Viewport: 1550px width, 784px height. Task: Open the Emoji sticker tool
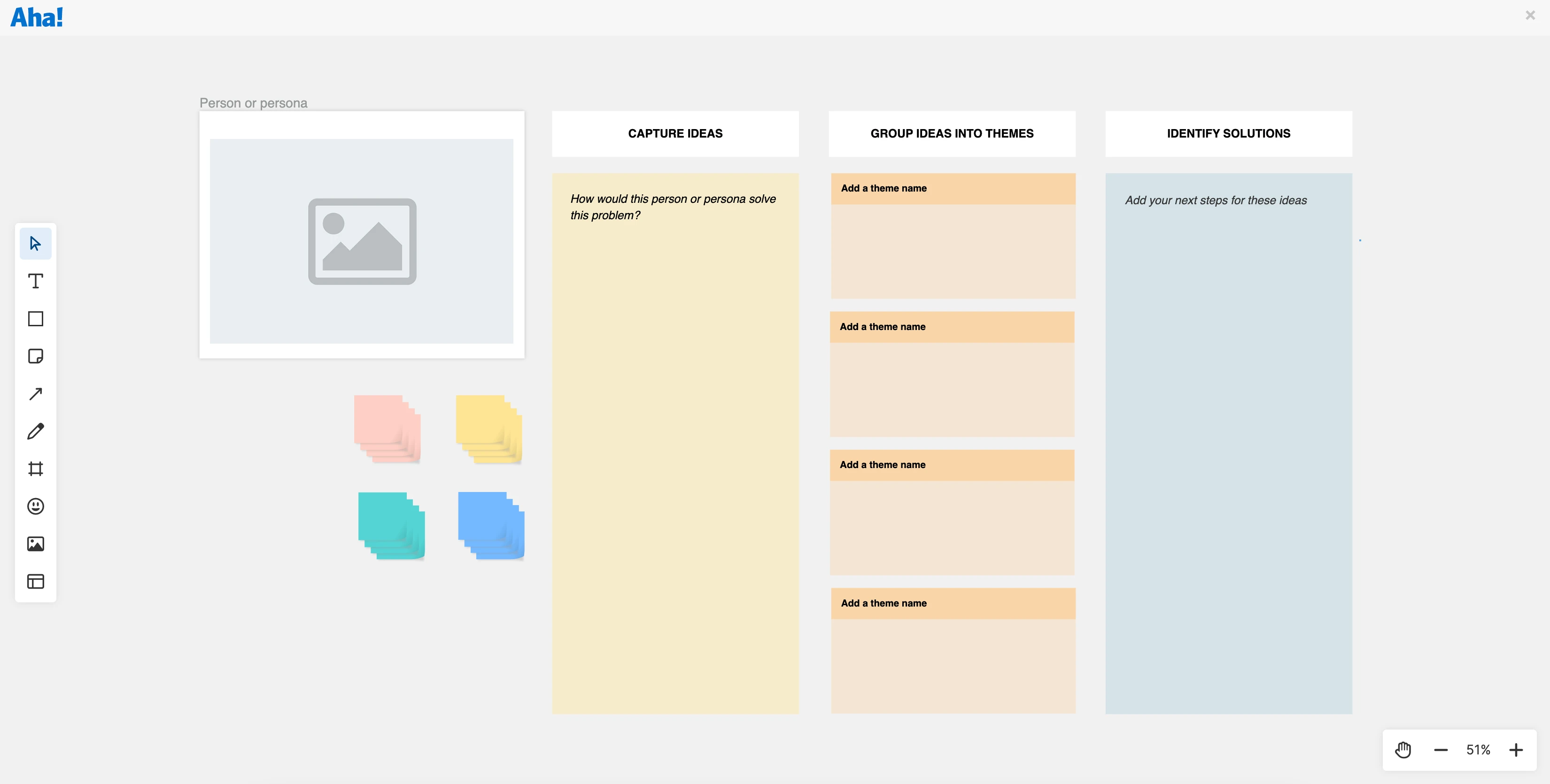coord(36,506)
